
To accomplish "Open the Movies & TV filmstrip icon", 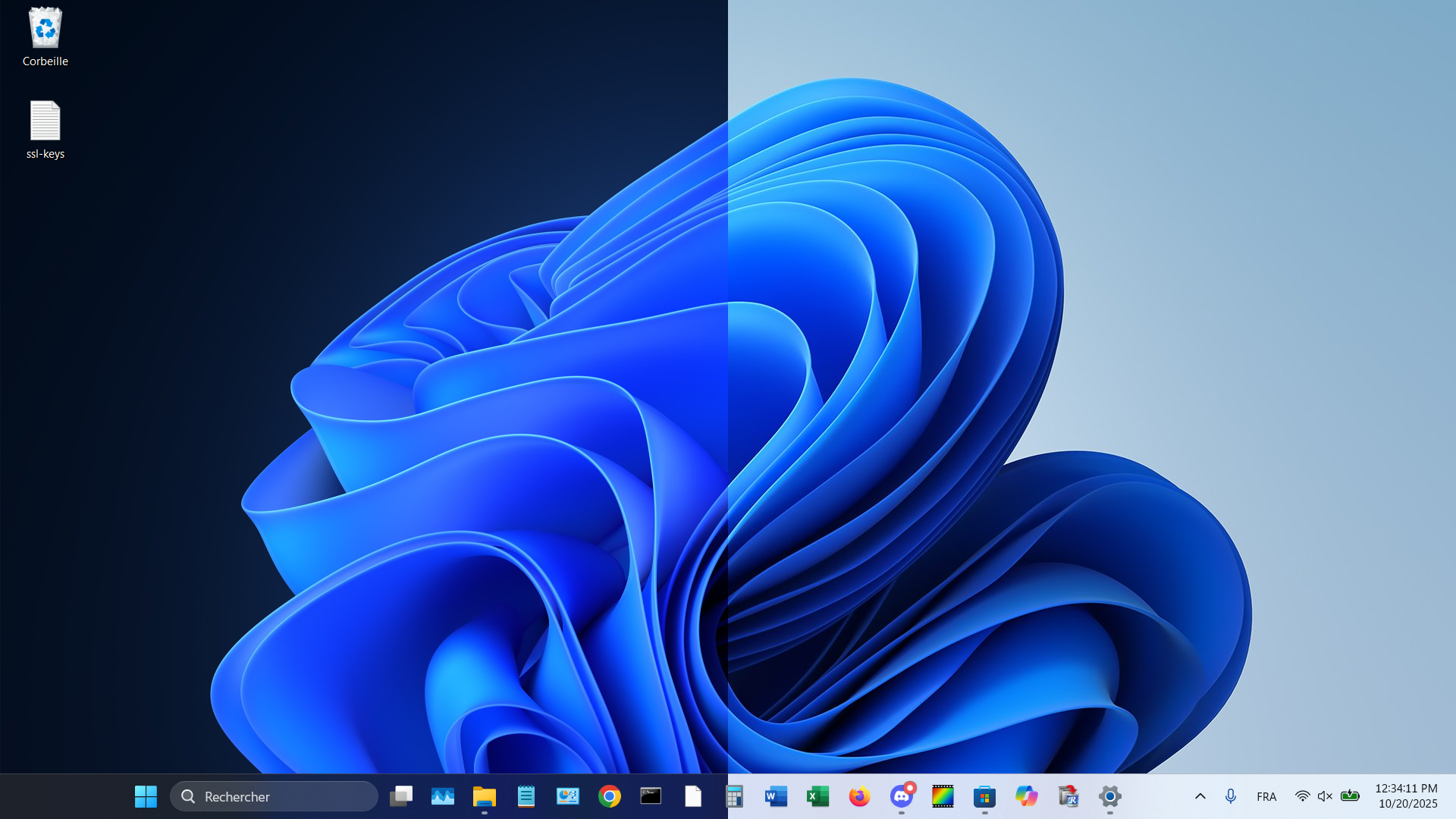I will (942, 796).
